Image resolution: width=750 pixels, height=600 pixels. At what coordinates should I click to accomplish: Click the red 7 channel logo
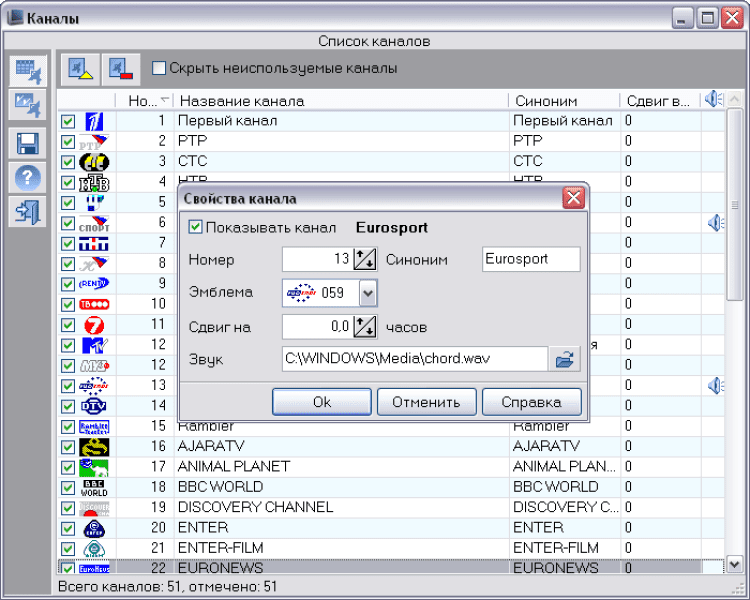(94, 325)
